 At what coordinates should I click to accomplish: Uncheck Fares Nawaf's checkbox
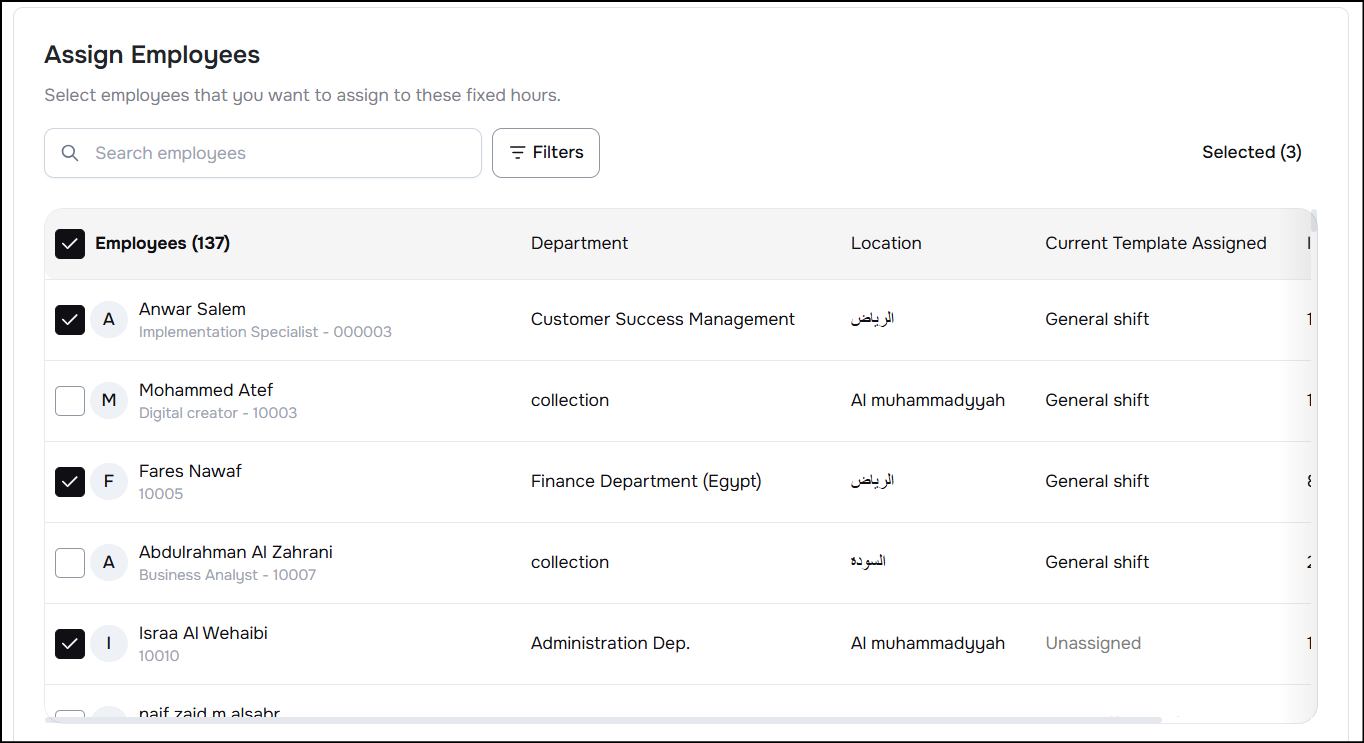click(x=70, y=482)
